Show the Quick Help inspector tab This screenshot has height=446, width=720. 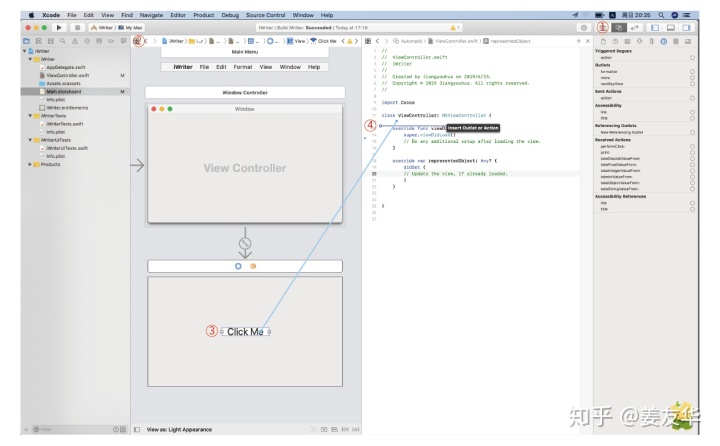pyautogui.click(x=615, y=41)
